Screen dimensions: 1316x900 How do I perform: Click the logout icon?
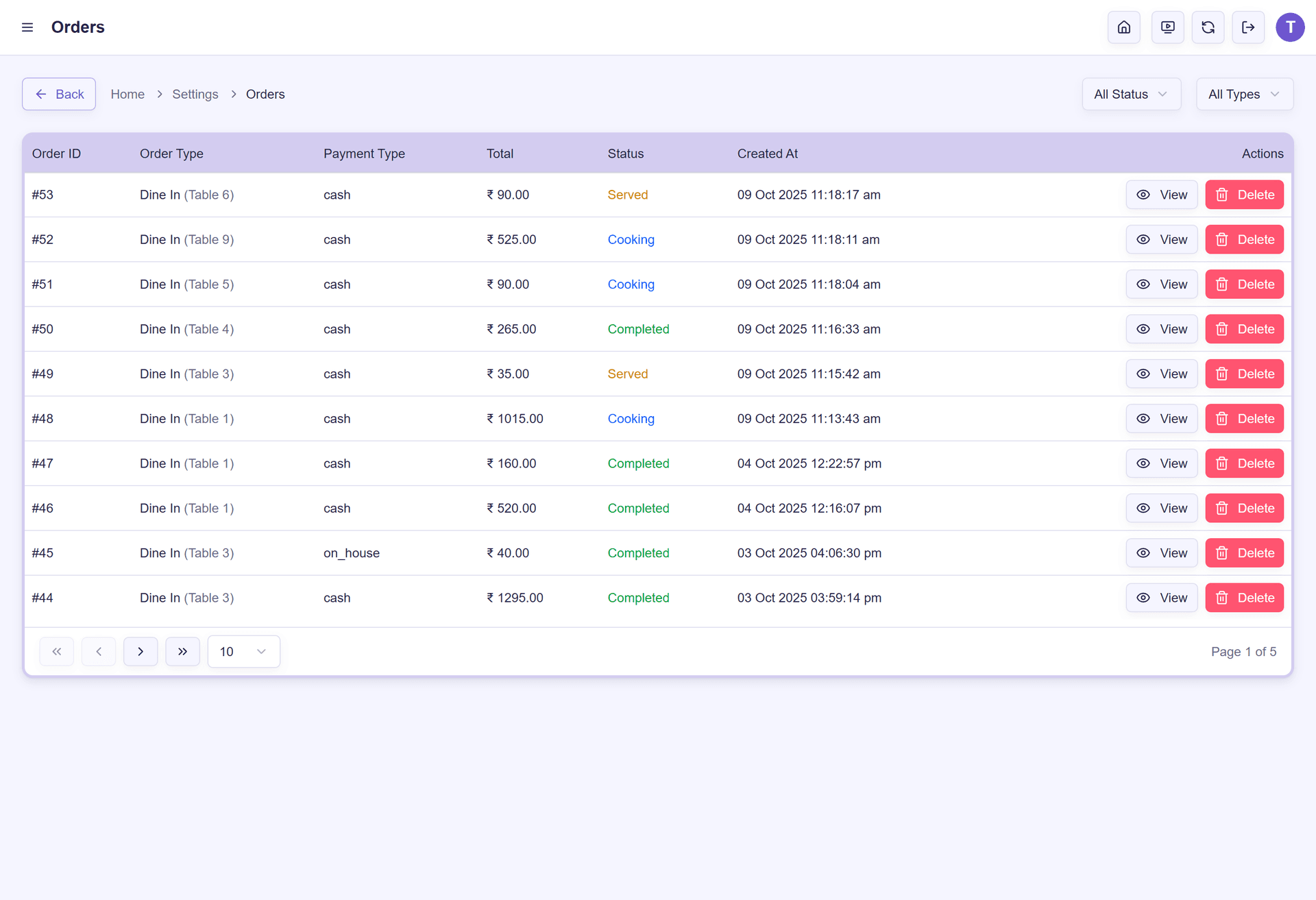pos(1248,27)
